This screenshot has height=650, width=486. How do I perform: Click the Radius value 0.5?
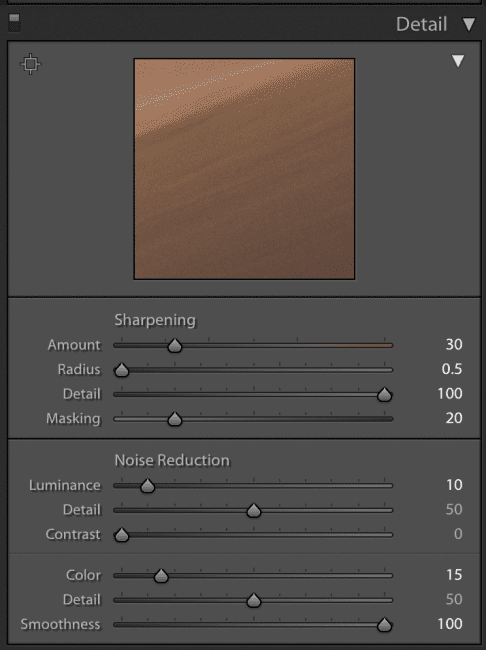[452, 369]
